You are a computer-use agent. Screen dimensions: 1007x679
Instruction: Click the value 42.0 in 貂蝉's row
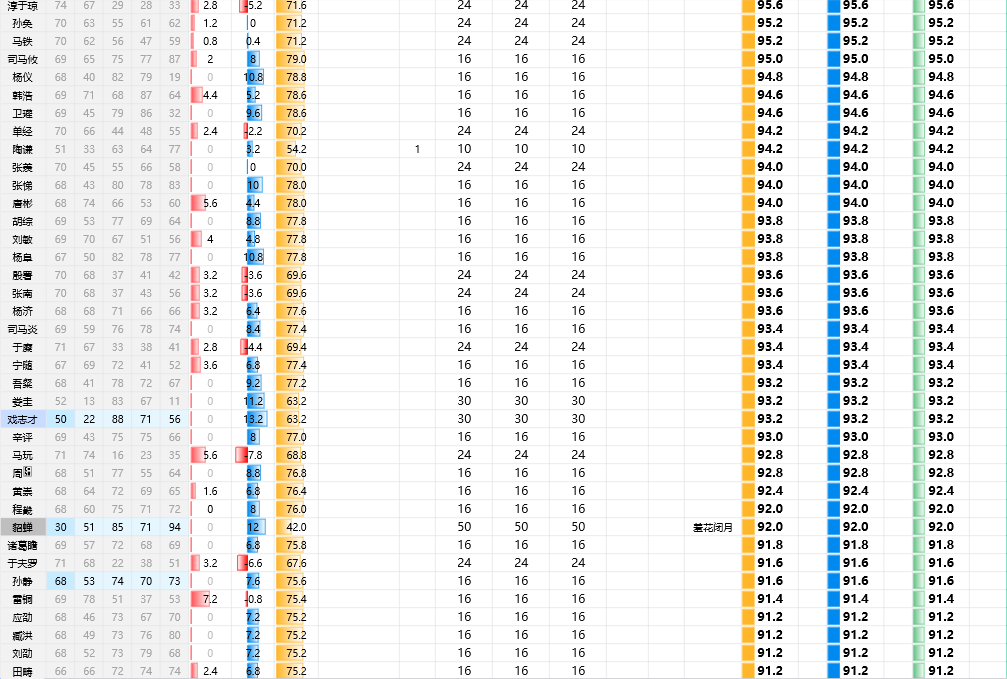(296, 527)
